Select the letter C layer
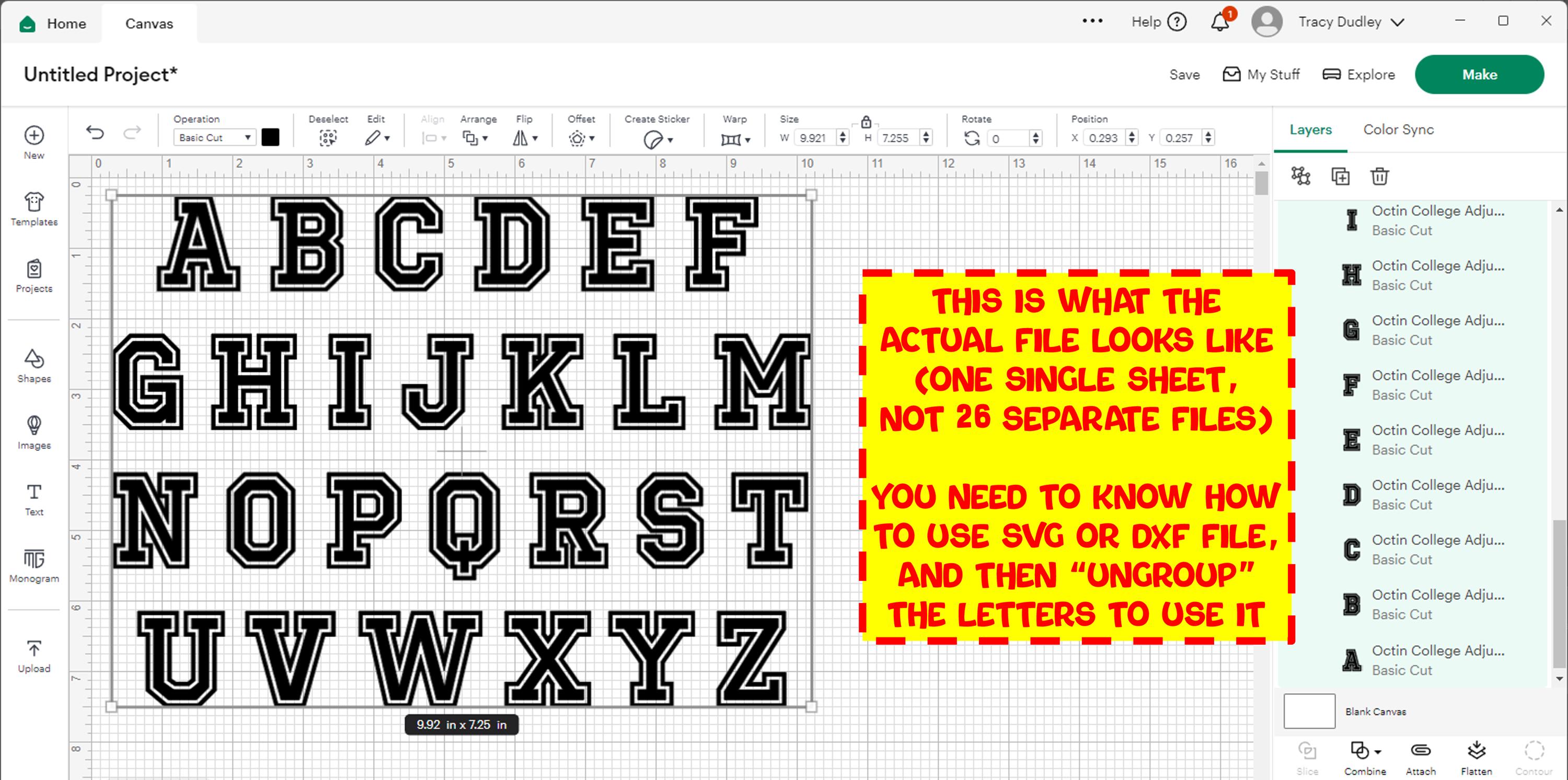1568x780 pixels. (x=1411, y=549)
